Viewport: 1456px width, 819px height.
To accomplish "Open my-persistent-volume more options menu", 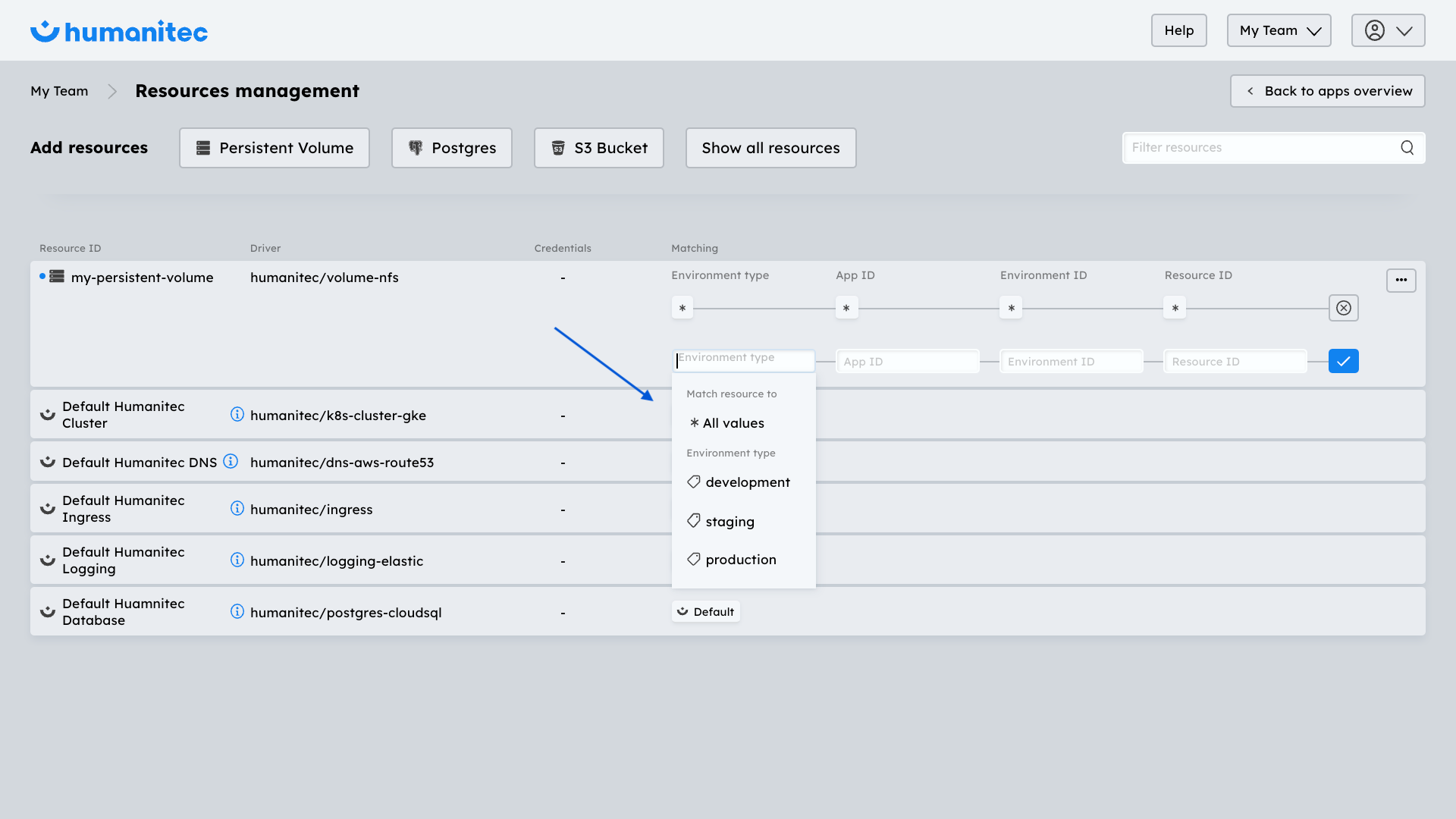I will point(1401,281).
